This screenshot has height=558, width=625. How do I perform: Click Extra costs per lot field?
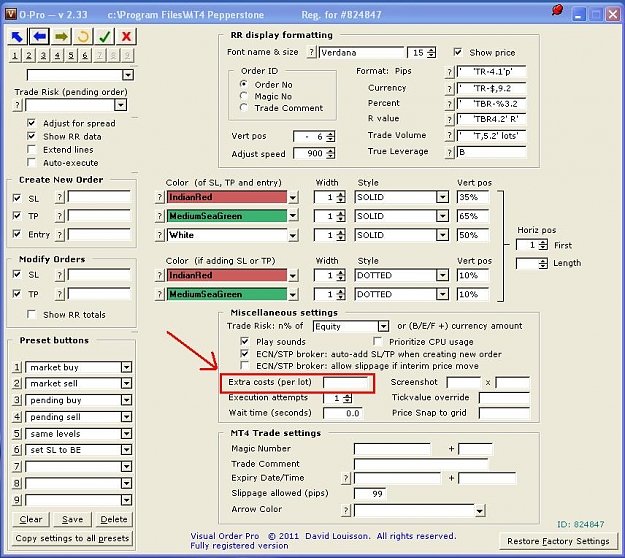pyautogui.click(x=345, y=383)
